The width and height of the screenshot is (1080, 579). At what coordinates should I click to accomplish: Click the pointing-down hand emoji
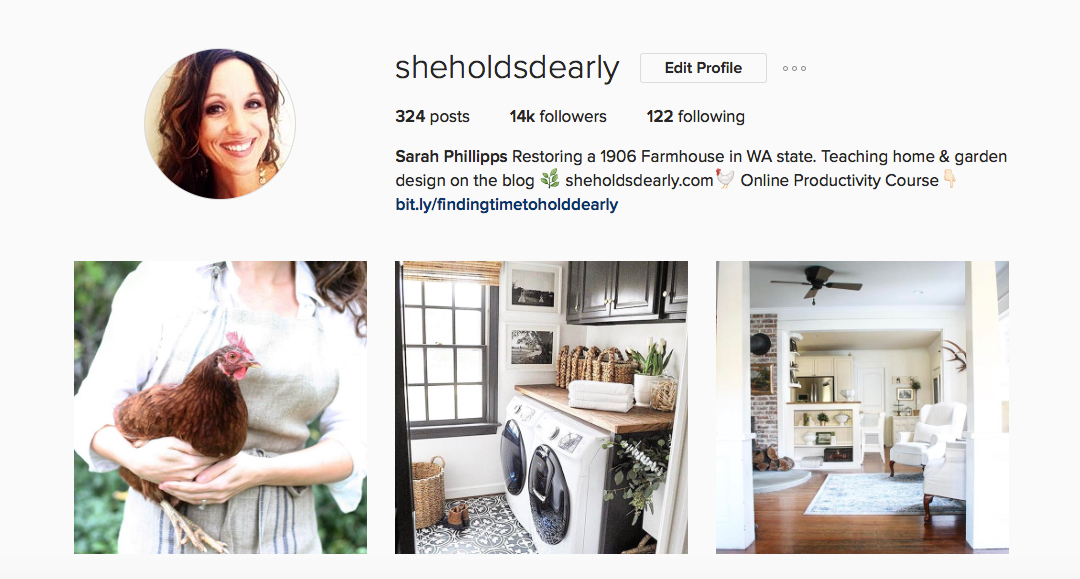(950, 180)
